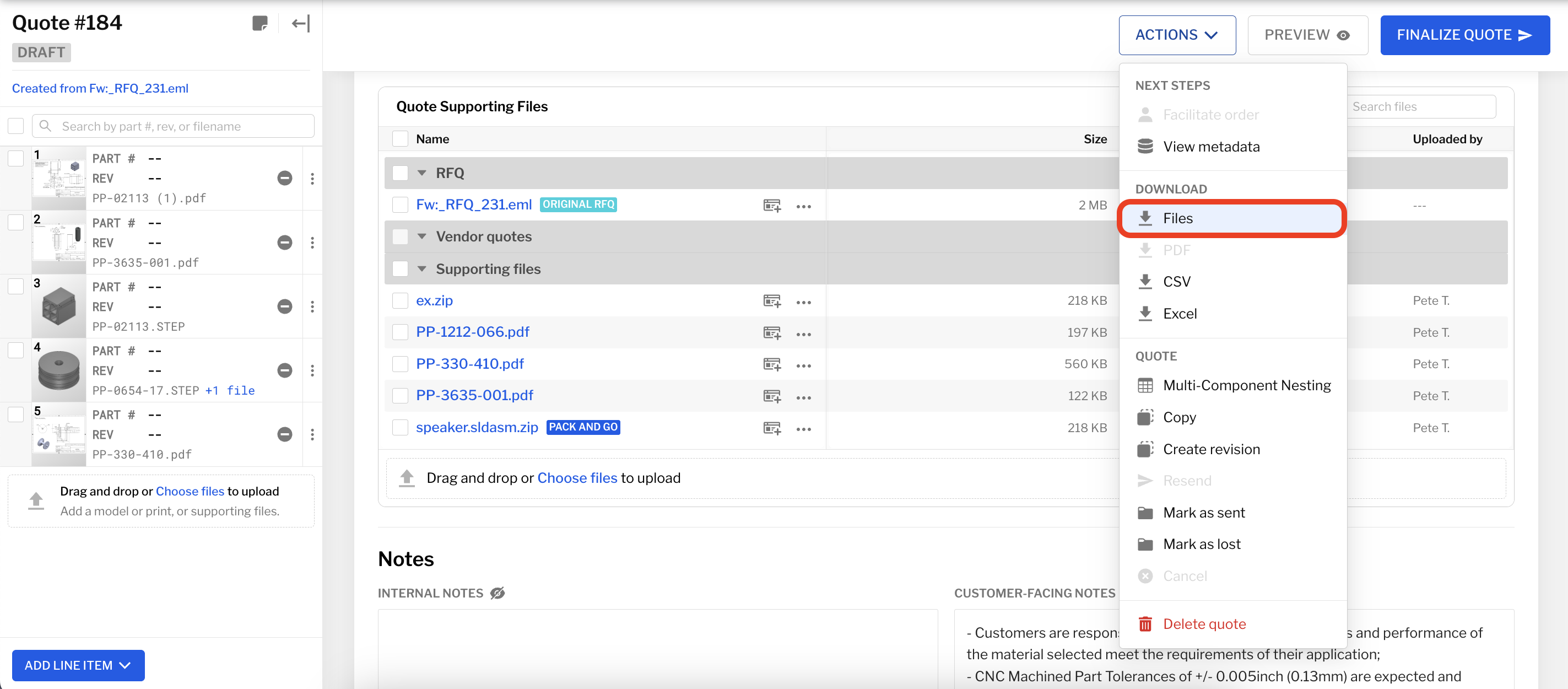Select the checkbox for PP-330-410.pdf file

coord(400,364)
